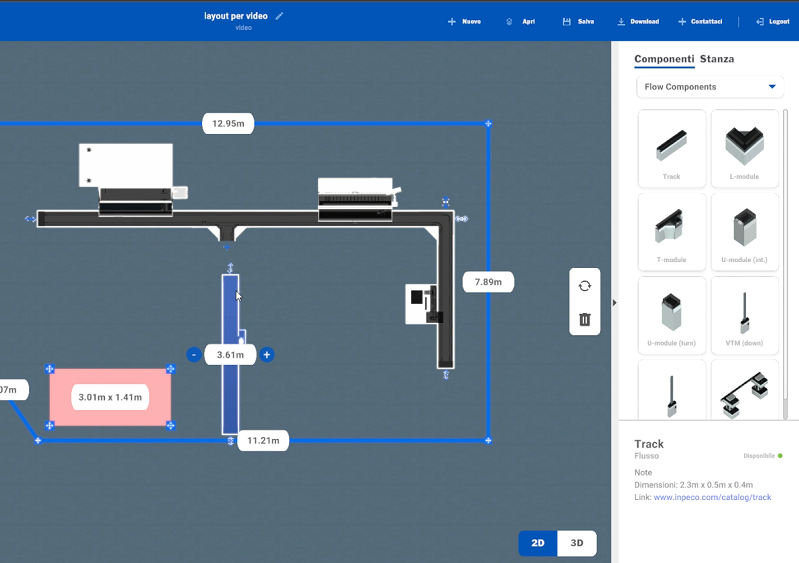This screenshot has width=799, height=563.
Task: Open the Flow Components dropdown
Action: 709,87
